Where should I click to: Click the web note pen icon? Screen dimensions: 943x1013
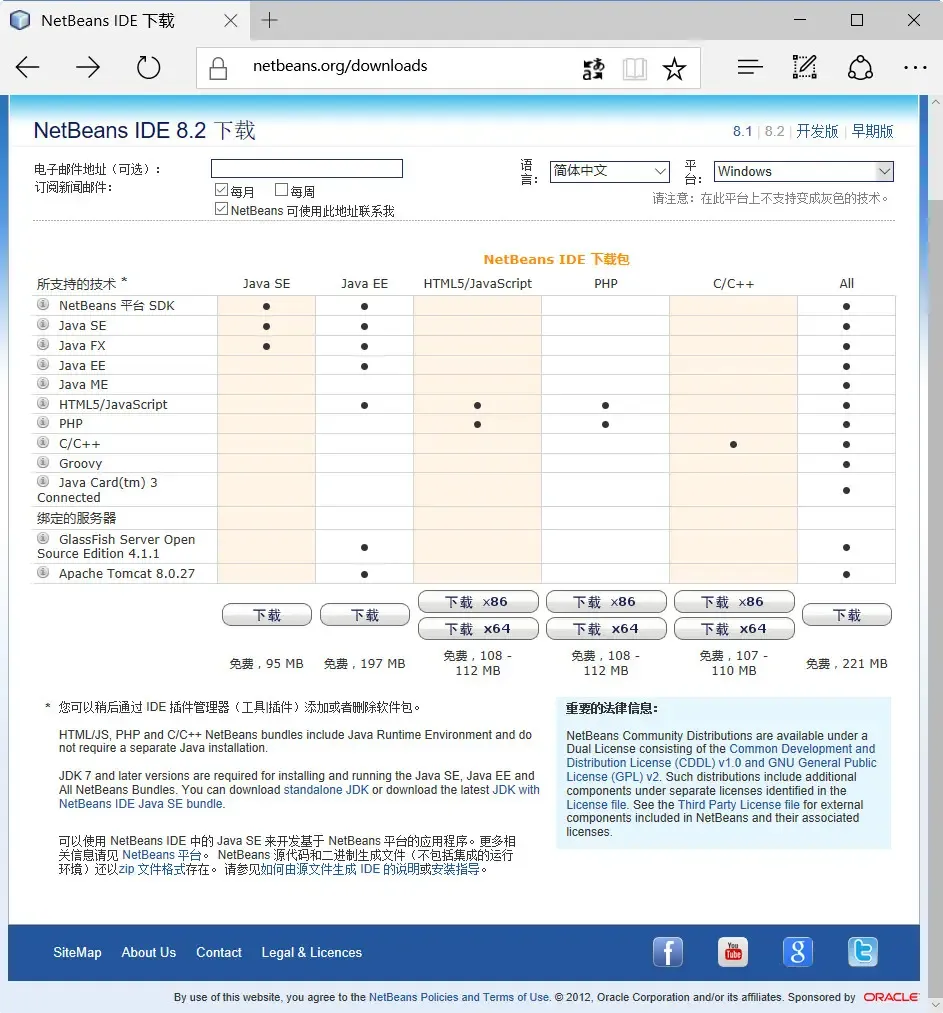pyautogui.click(x=805, y=67)
